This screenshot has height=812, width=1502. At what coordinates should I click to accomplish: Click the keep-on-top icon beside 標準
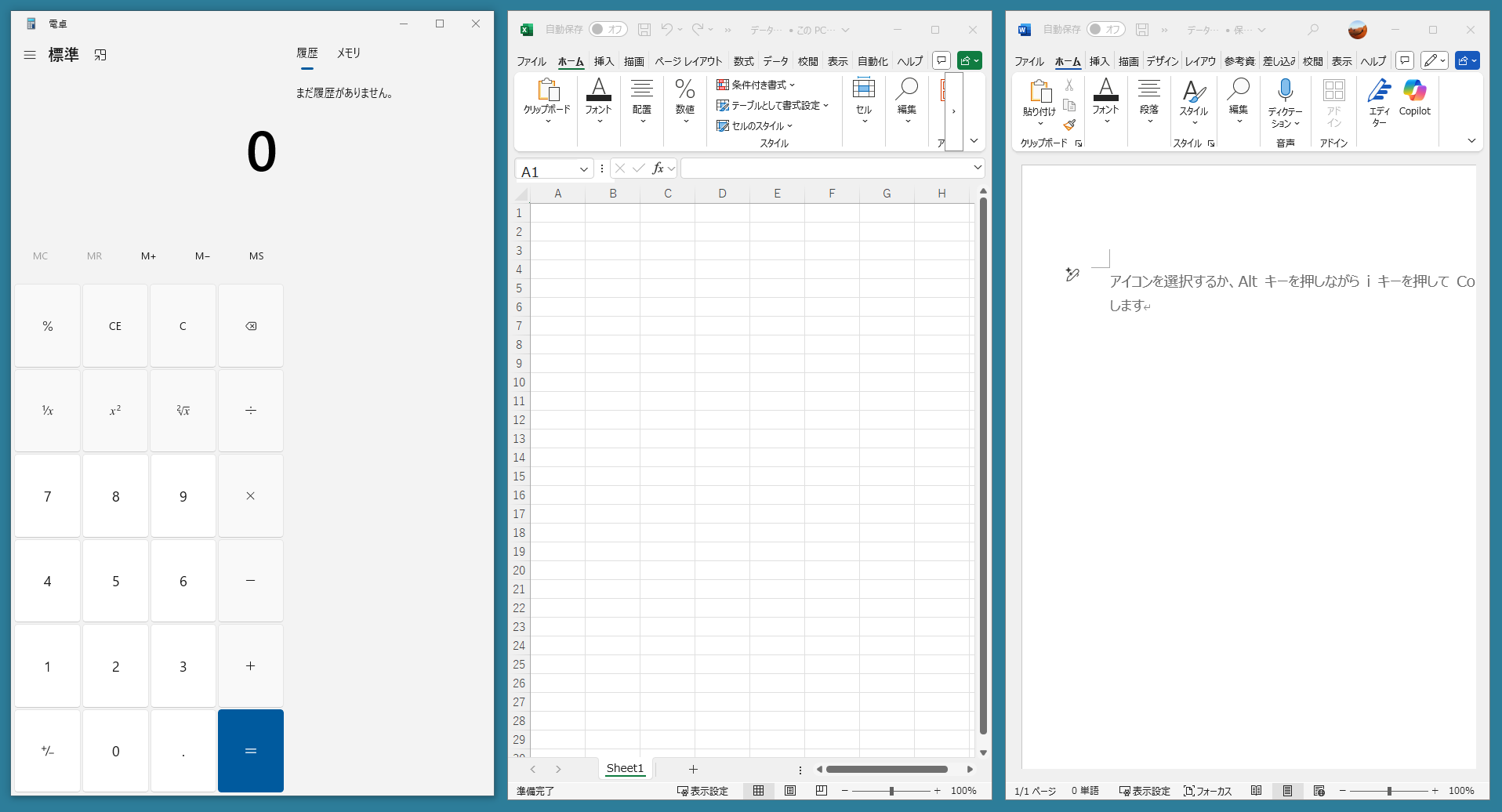coord(100,55)
